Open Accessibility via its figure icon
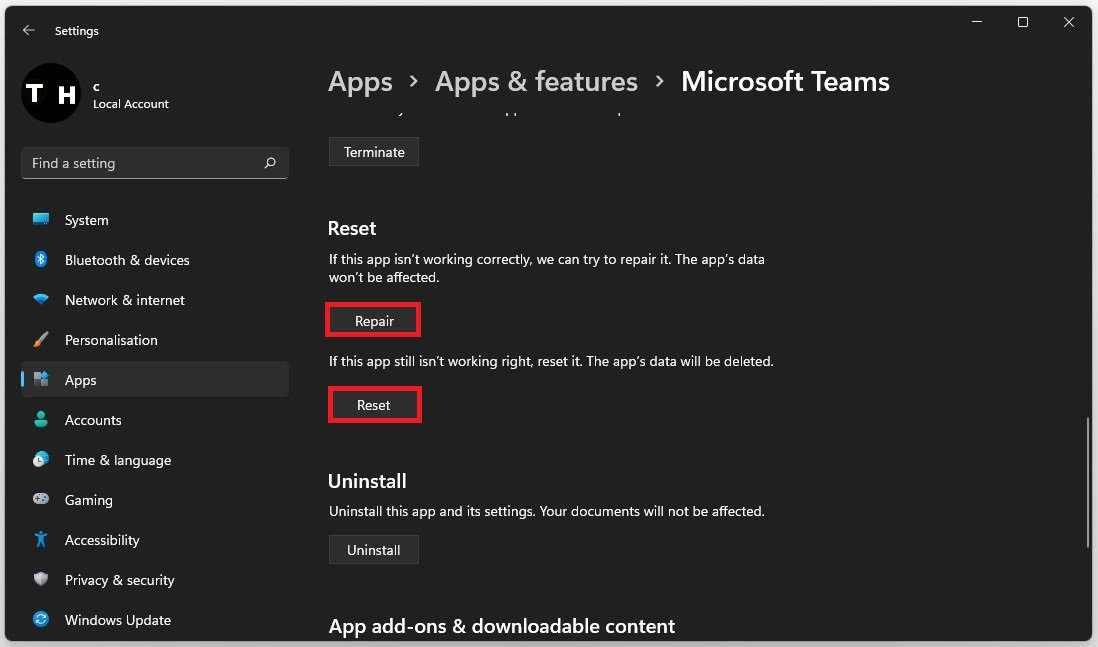This screenshot has width=1098, height=647. point(41,540)
